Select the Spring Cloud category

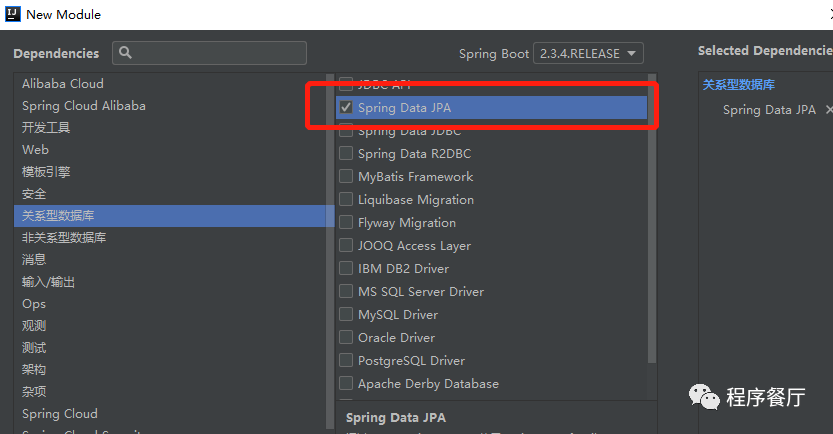click(x=60, y=414)
